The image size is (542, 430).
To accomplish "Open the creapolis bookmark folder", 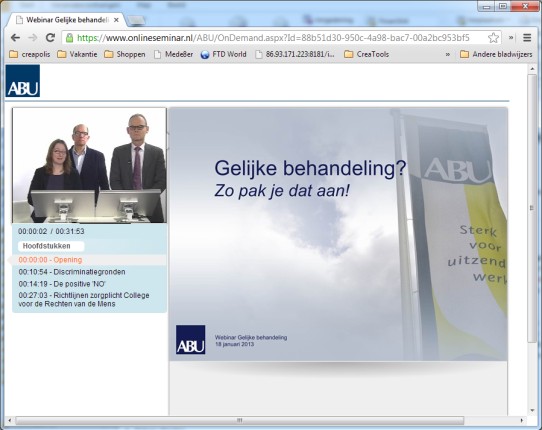I will 30,54.
